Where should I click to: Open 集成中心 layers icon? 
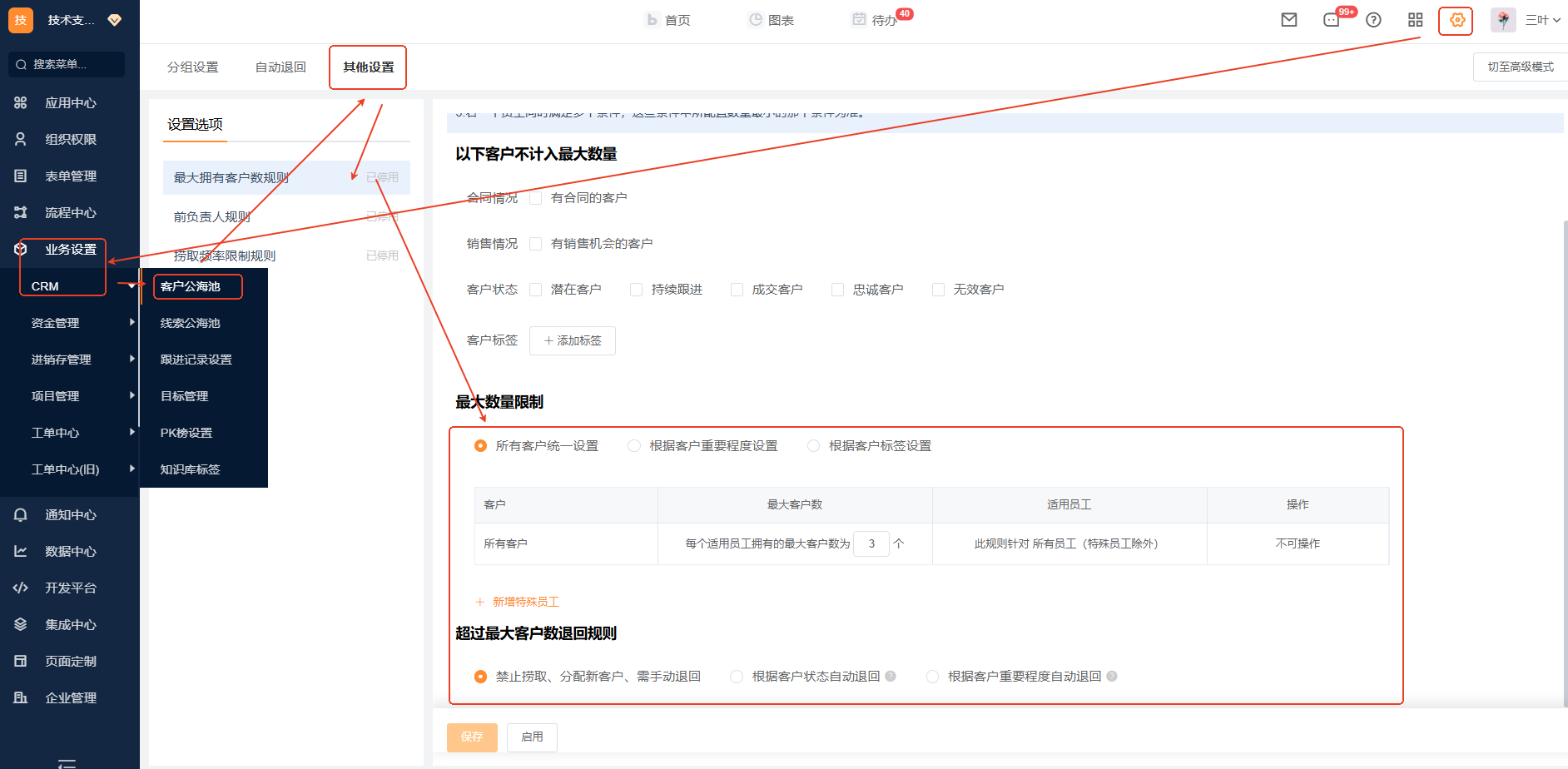click(21, 624)
